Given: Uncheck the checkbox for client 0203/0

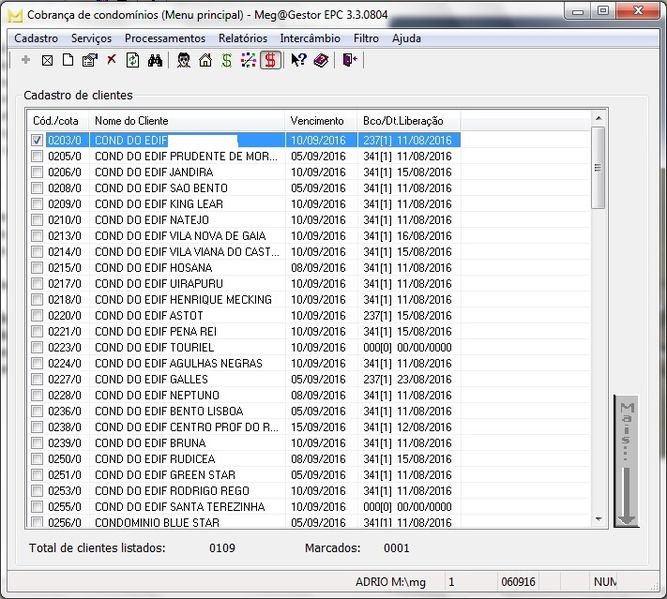Looking at the screenshot, I should [38, 141].
